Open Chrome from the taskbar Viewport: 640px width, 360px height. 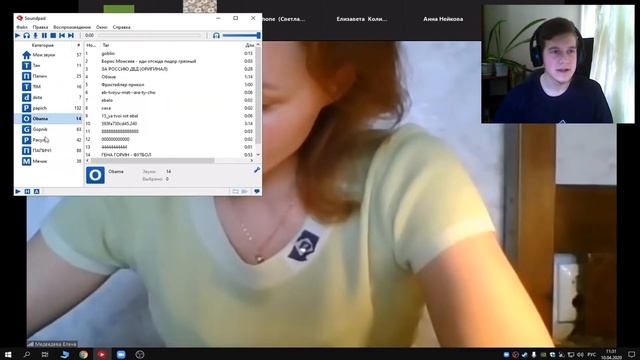[83, 354]
